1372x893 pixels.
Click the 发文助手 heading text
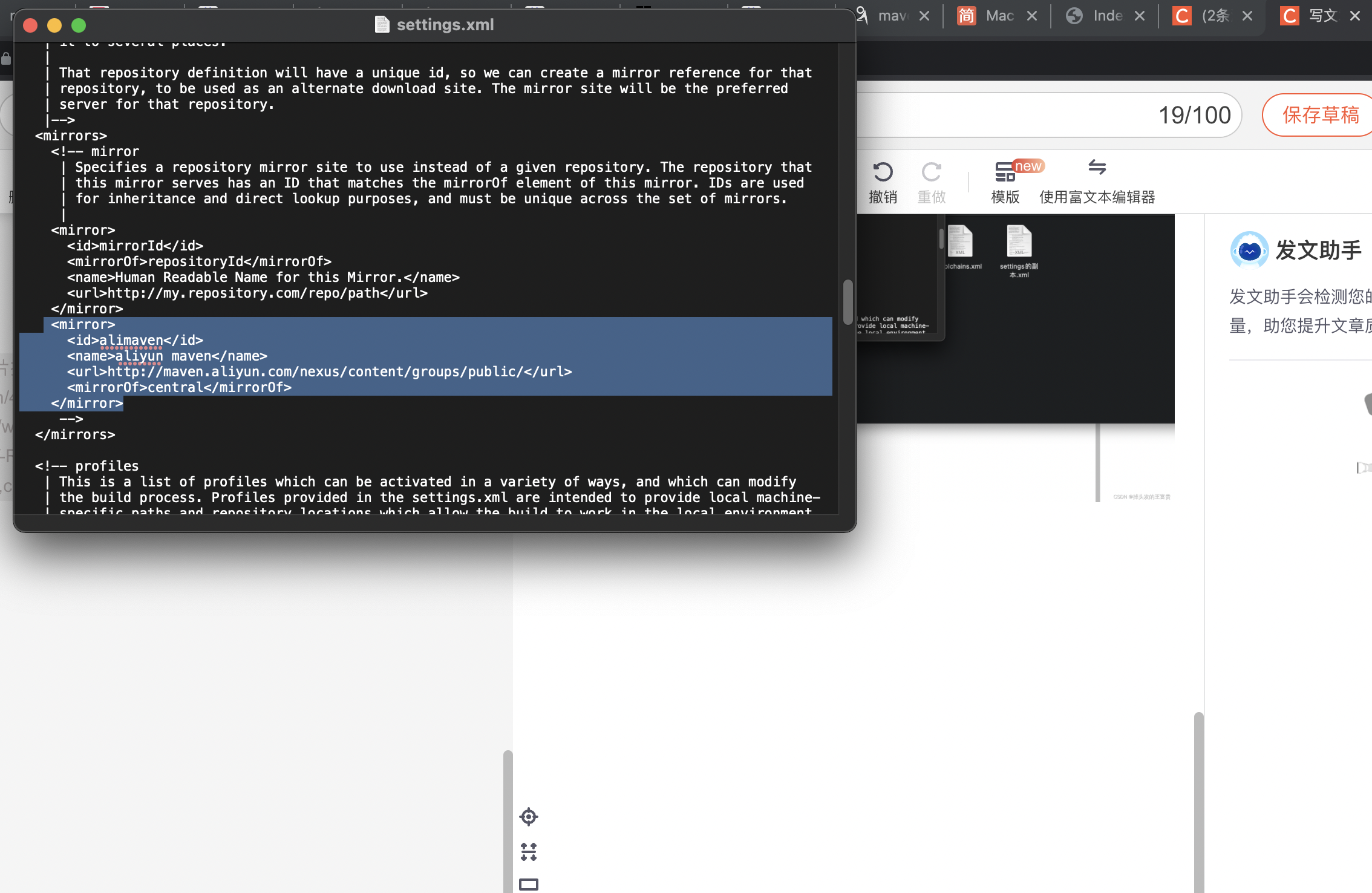[x=1319, y=250]
